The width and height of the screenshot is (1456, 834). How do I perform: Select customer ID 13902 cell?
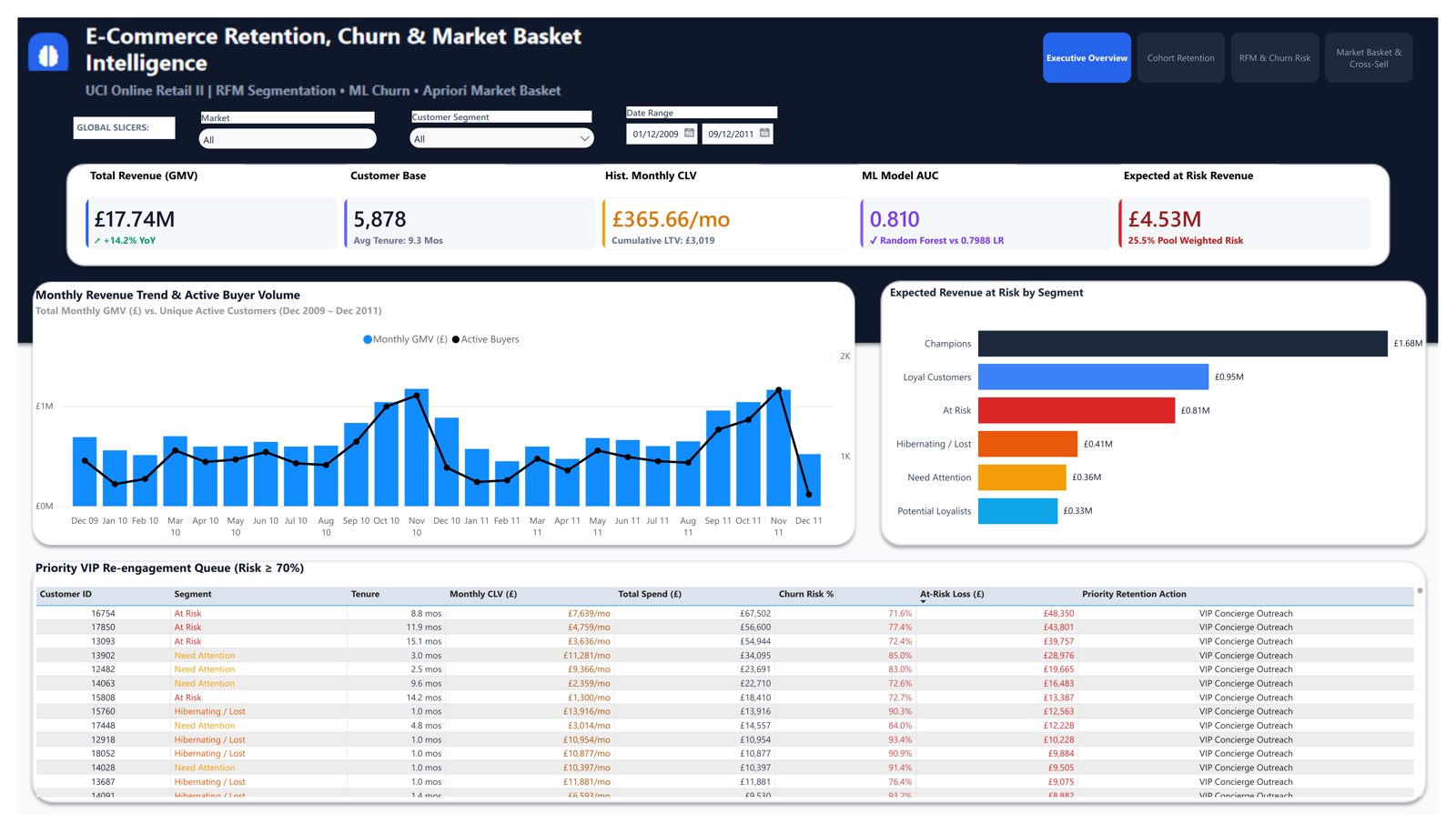pyautogui.click(x=103, y=656)
